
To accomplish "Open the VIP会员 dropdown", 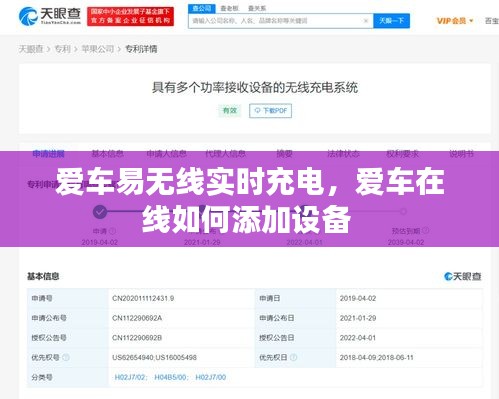I will 455,21.
